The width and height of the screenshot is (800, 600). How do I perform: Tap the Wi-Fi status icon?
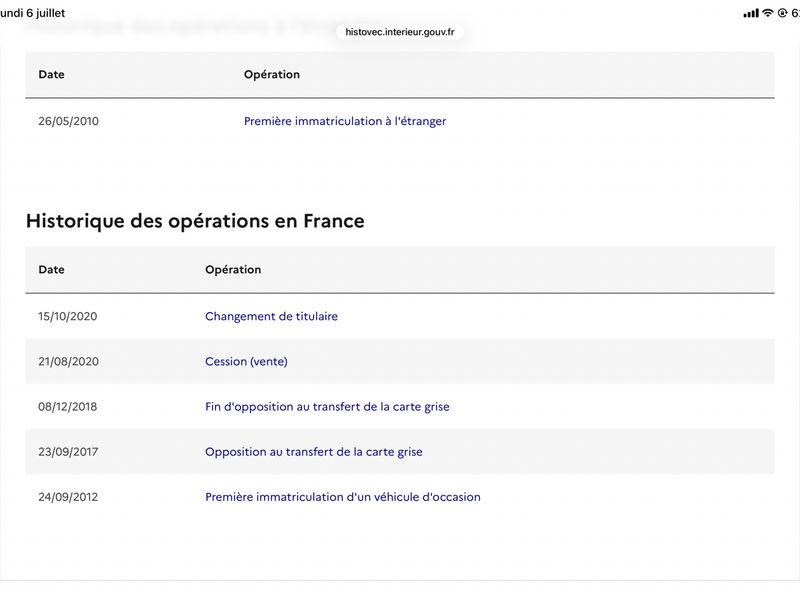point(767,13)
